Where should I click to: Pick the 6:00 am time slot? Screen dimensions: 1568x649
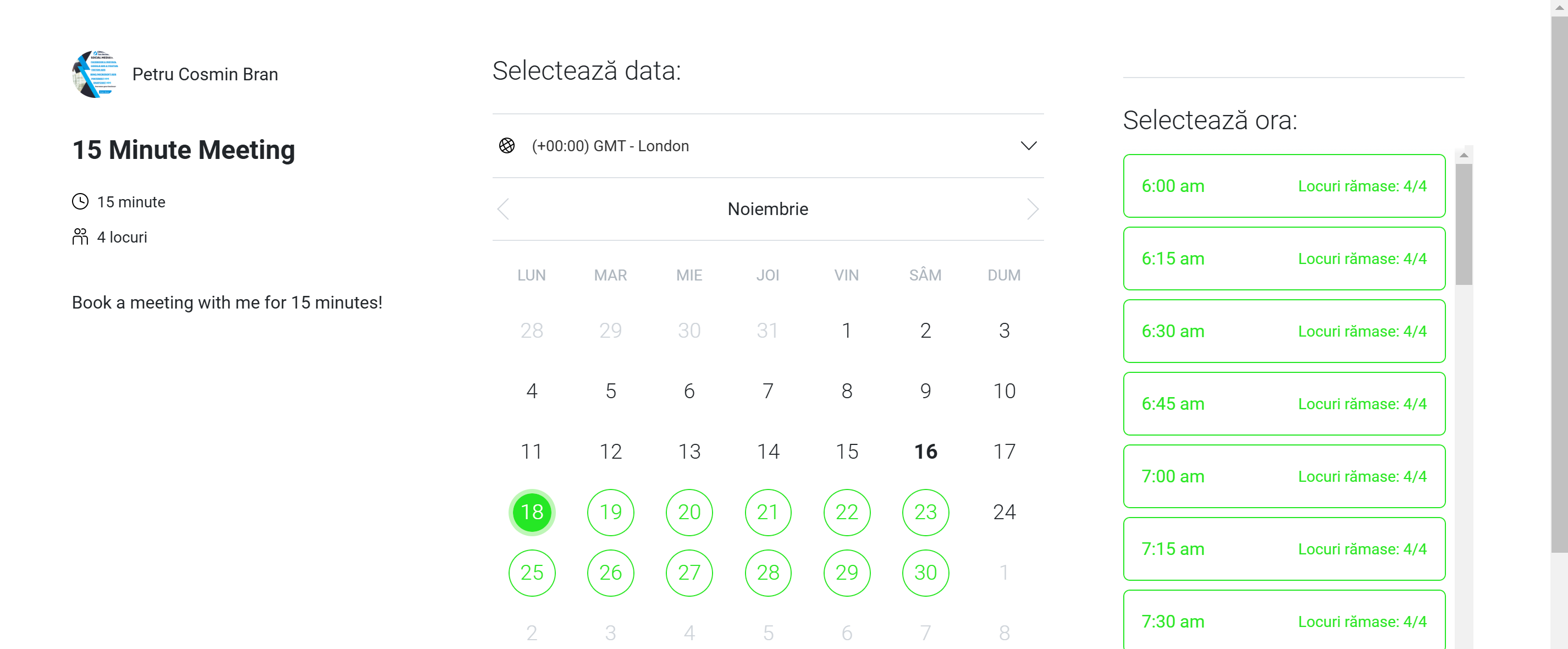click(x=1284, y=186)
